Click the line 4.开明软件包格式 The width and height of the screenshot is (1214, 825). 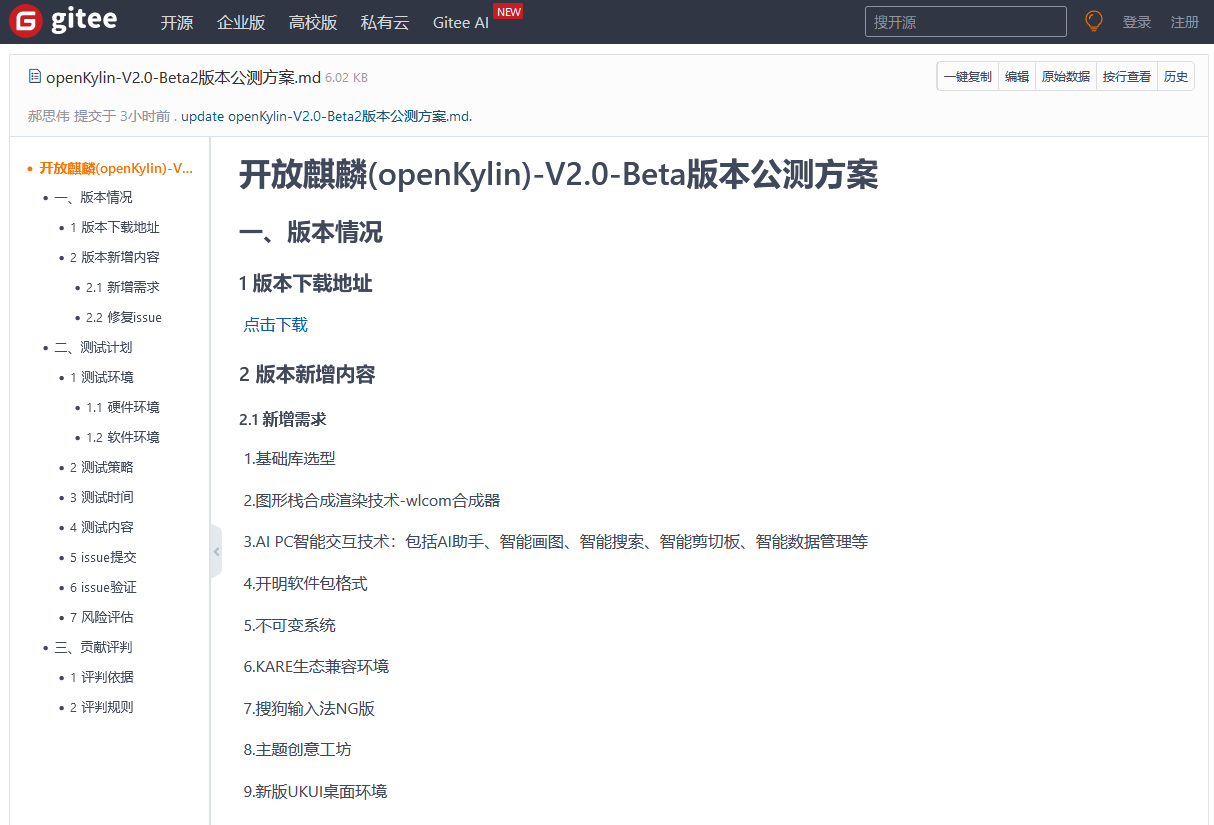click(305, 583)
